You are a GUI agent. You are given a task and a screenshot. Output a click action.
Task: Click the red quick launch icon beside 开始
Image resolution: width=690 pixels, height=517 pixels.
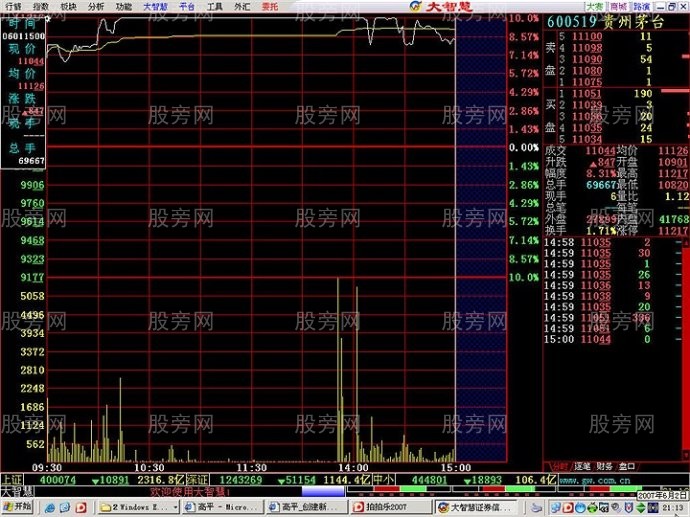pos(81,507)
